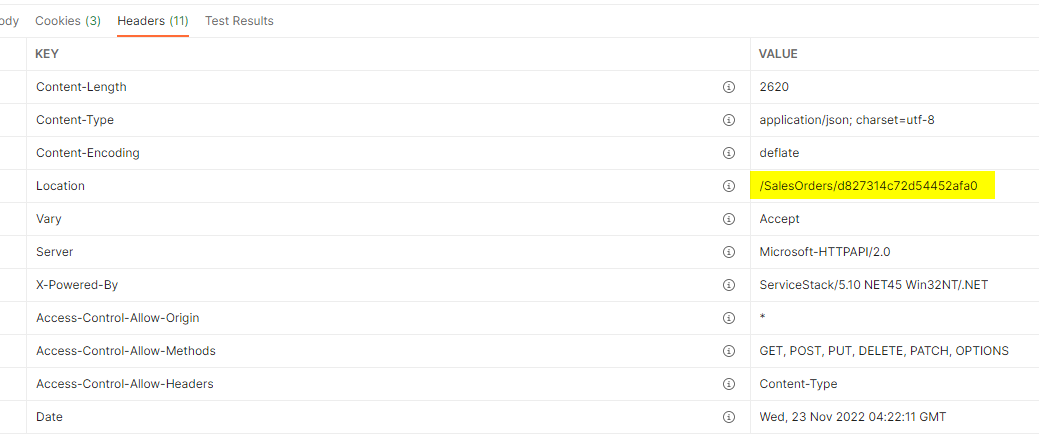Click info icon beside Location header

(729, 186)
